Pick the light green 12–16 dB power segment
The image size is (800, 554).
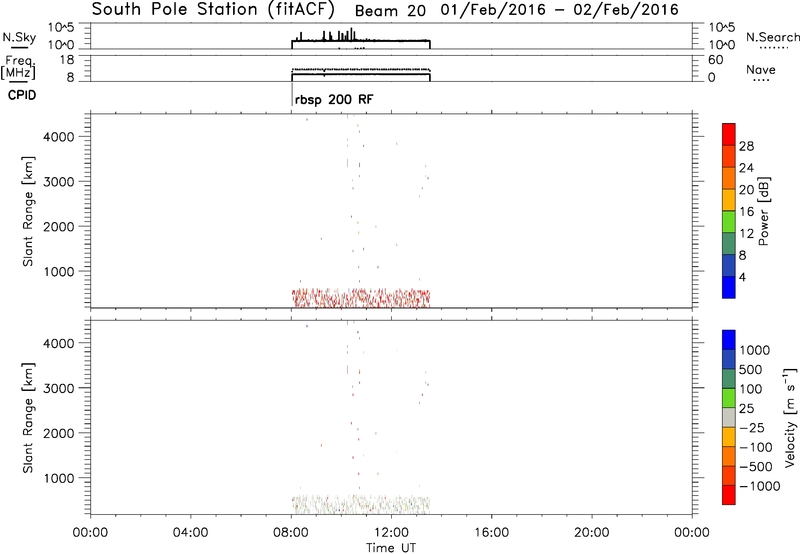click(729, 222)
